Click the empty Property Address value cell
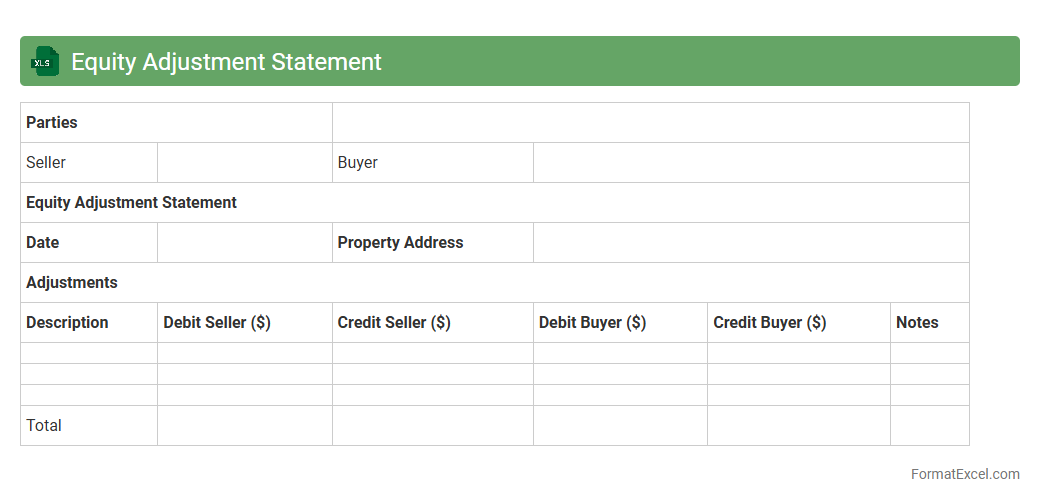This screenshot has height=503, width=1040. point(750,242)
